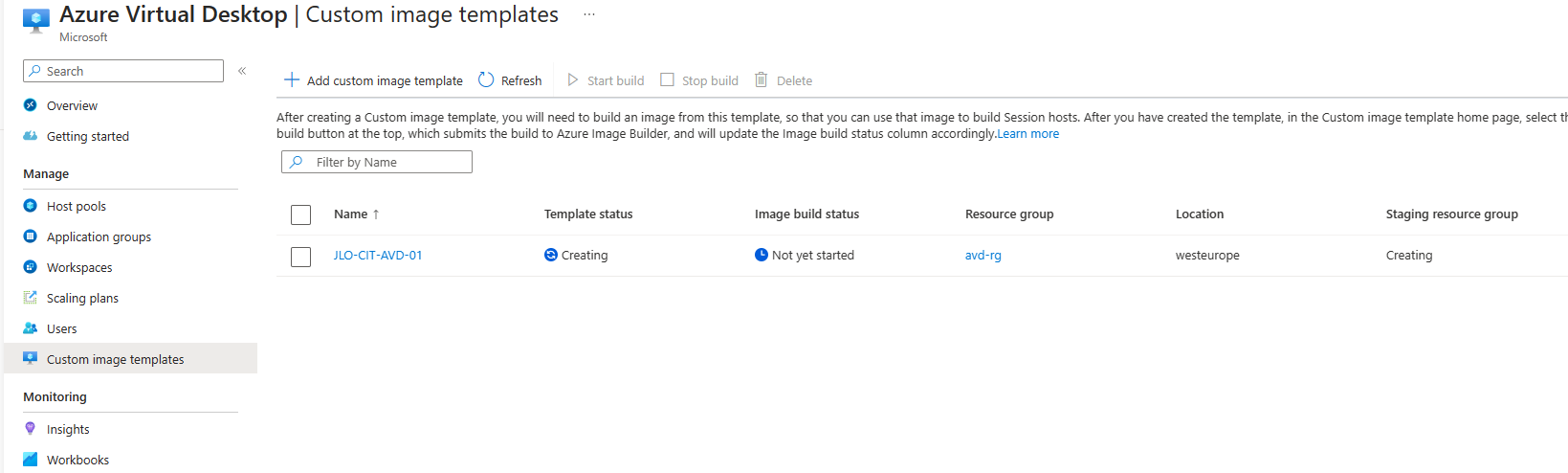Viewport: 1568px width, 473px height.
Task: Click the Workspaces icon
Action: pyautogui.click(x=30, y=267)
